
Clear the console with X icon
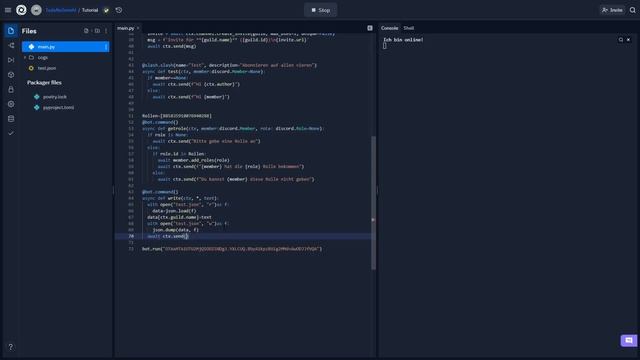click(629, 40)
